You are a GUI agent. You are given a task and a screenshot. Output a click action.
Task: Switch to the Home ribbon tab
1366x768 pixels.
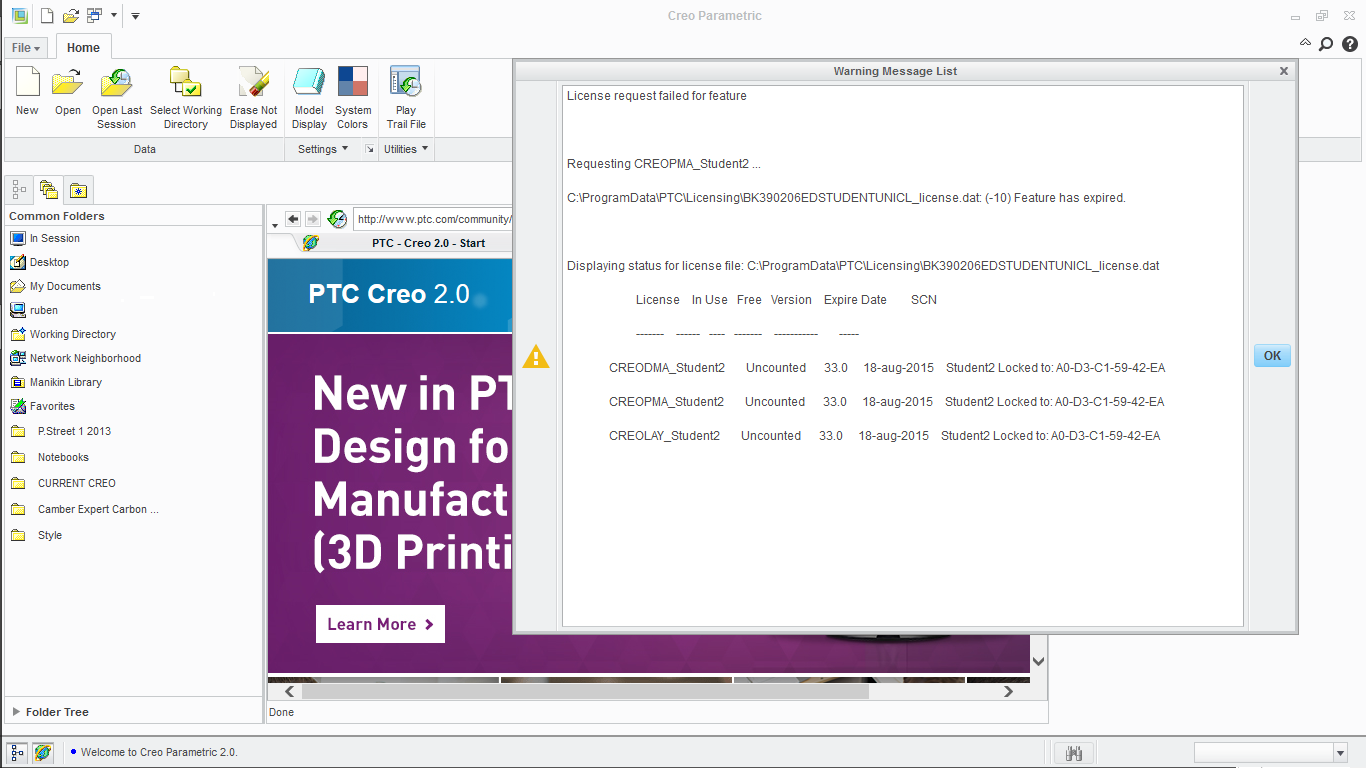click(x=83, y=48)
